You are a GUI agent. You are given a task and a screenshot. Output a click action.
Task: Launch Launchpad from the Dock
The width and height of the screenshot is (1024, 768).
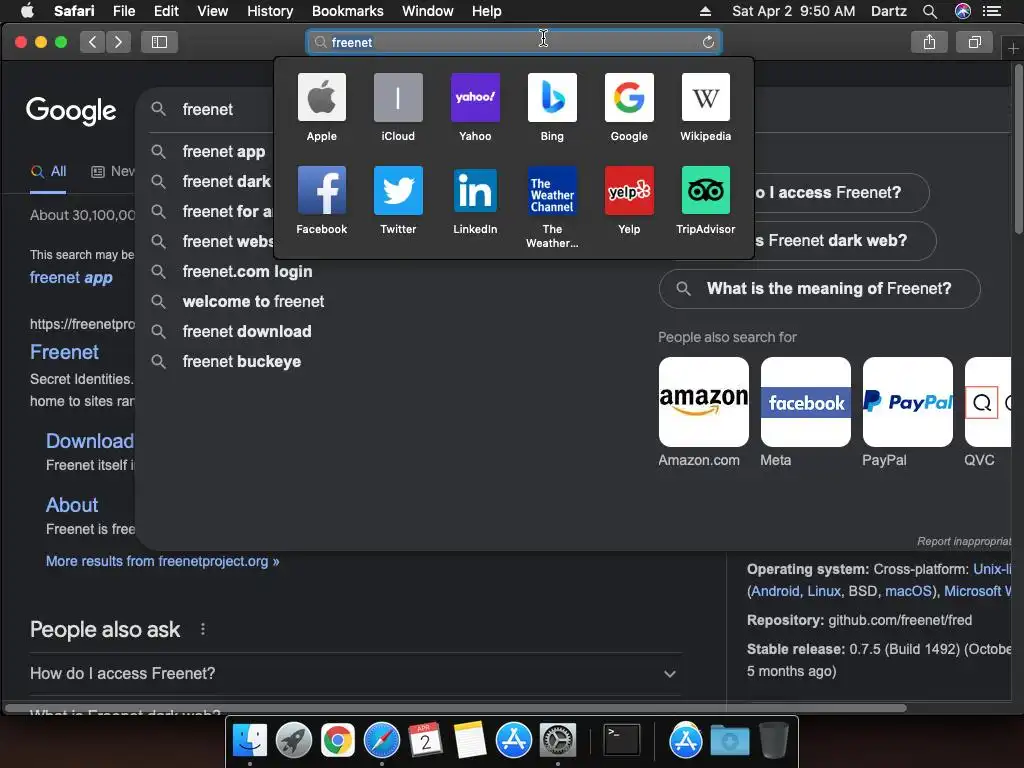294,741
